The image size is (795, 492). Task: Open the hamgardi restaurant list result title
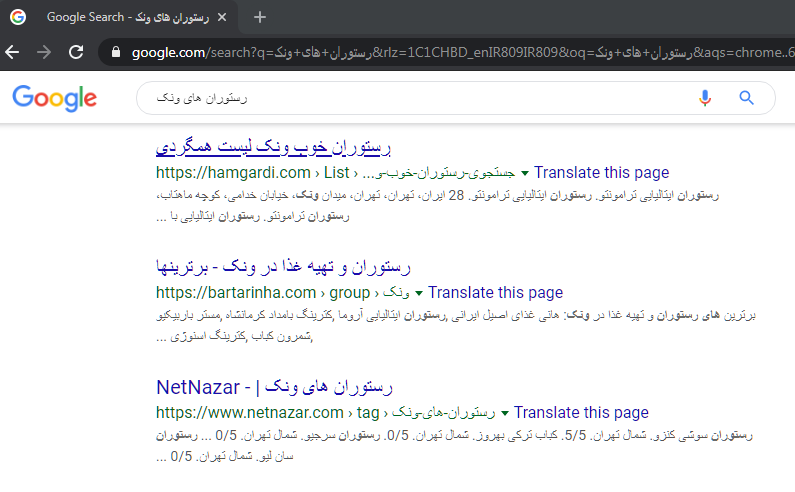click(273, 147)
